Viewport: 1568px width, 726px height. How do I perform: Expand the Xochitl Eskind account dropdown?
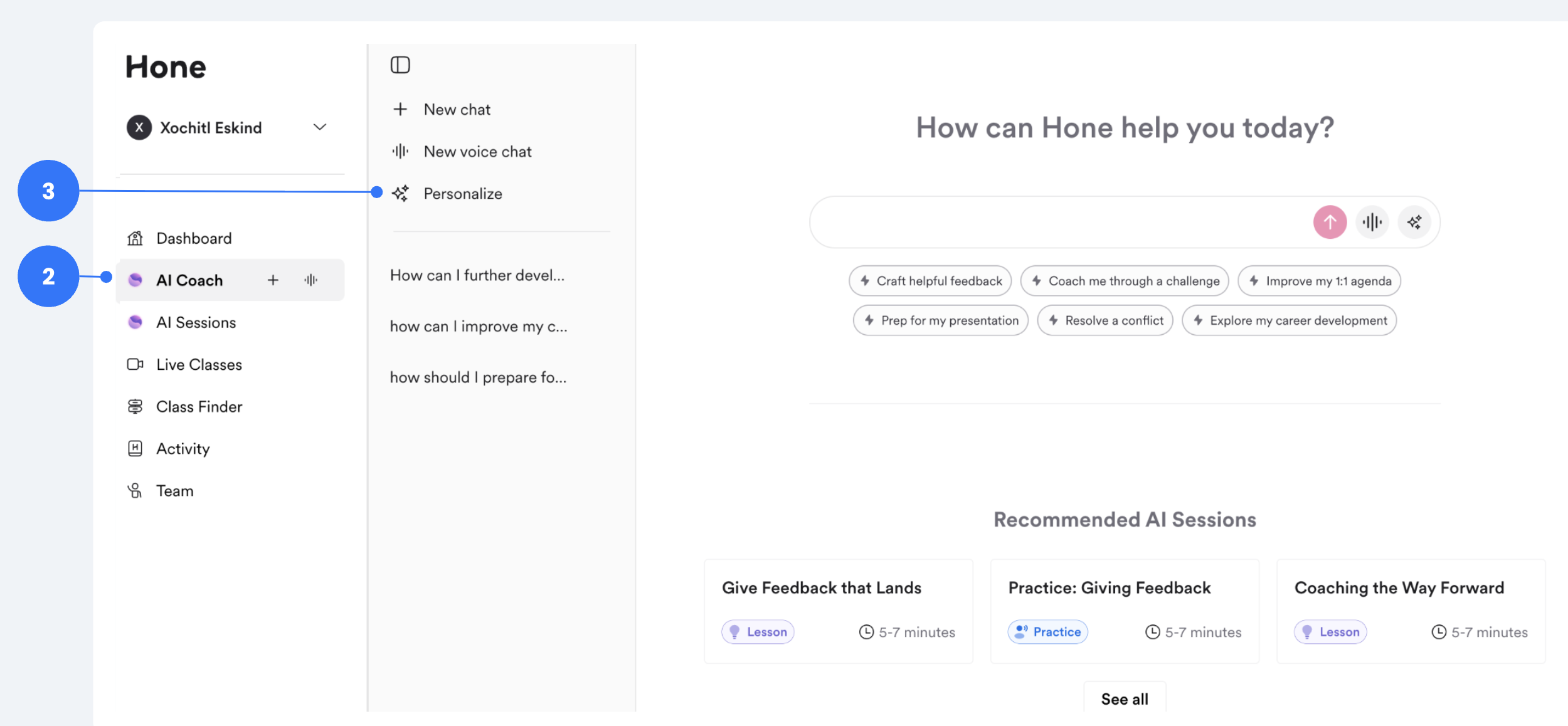[320, 127]
